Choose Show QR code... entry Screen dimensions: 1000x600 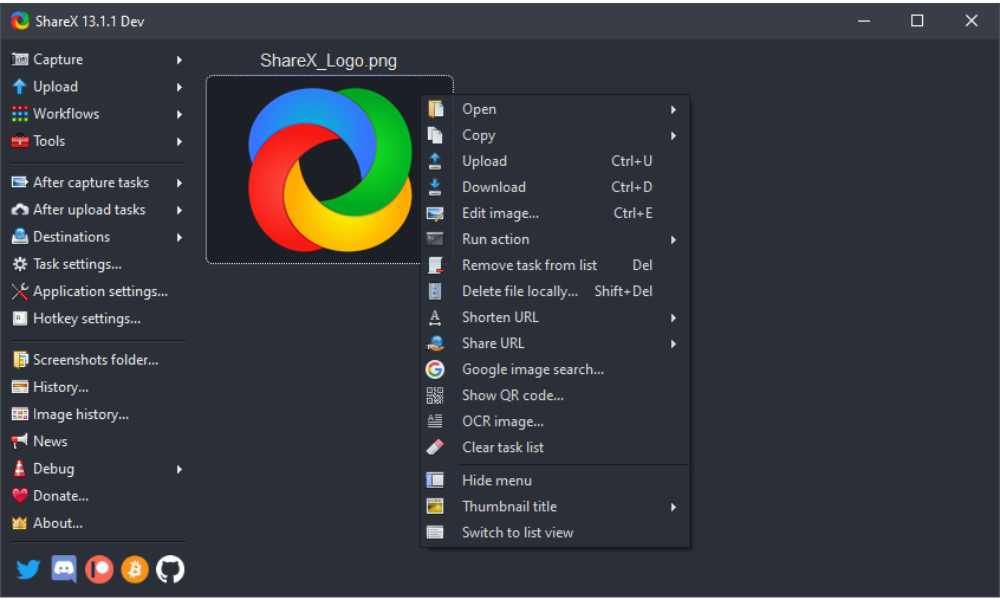coord(554,395)
